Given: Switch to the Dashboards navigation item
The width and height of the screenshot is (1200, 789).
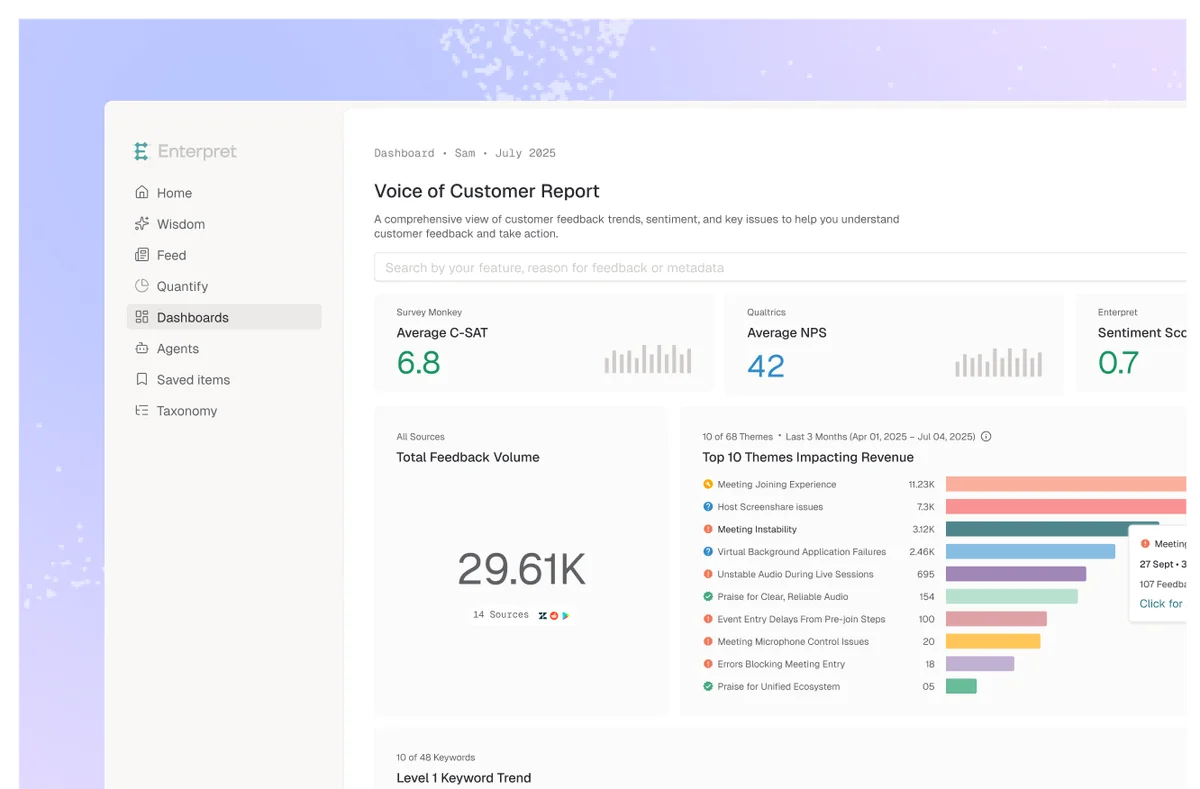Looking at the screenshot, I should pyautogui.click(x=192, y=317).
